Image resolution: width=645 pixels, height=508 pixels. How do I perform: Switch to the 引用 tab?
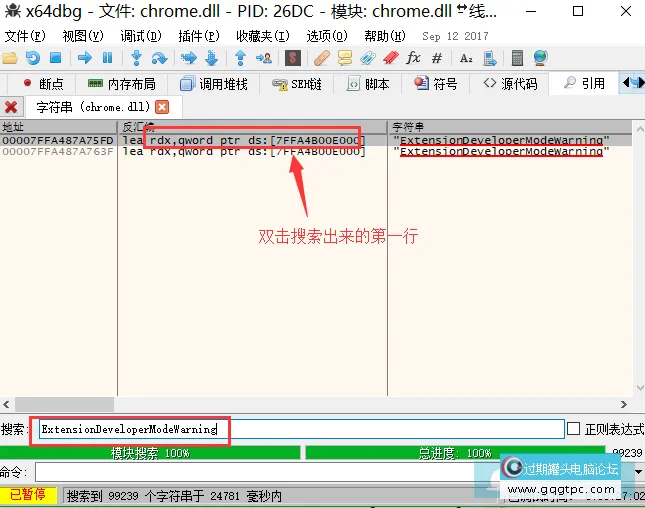(x=584, y=84)
